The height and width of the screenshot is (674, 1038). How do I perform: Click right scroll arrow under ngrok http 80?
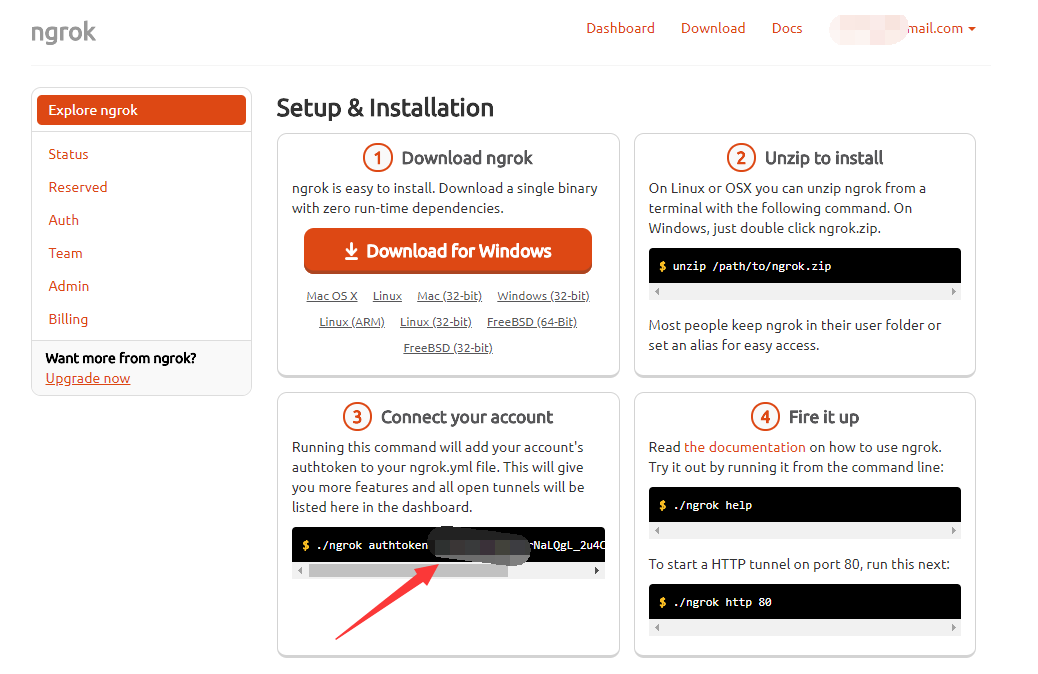pos(953,627)
